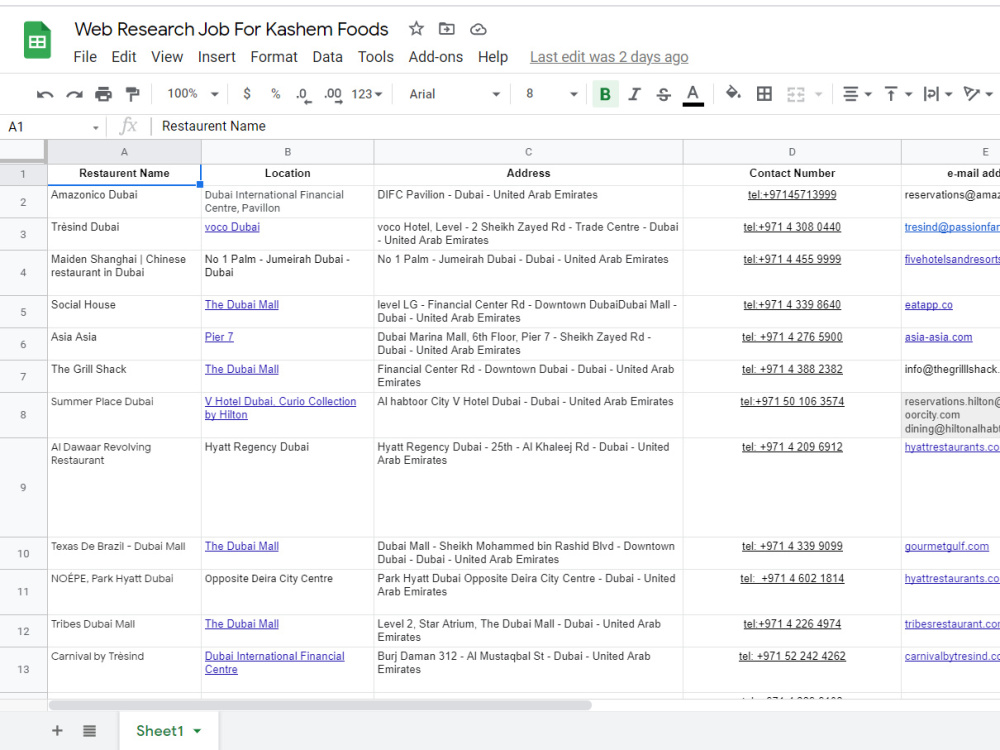Open the Add-ons menu
Screen dimensions: 1000x750
(x=436, y=57)
